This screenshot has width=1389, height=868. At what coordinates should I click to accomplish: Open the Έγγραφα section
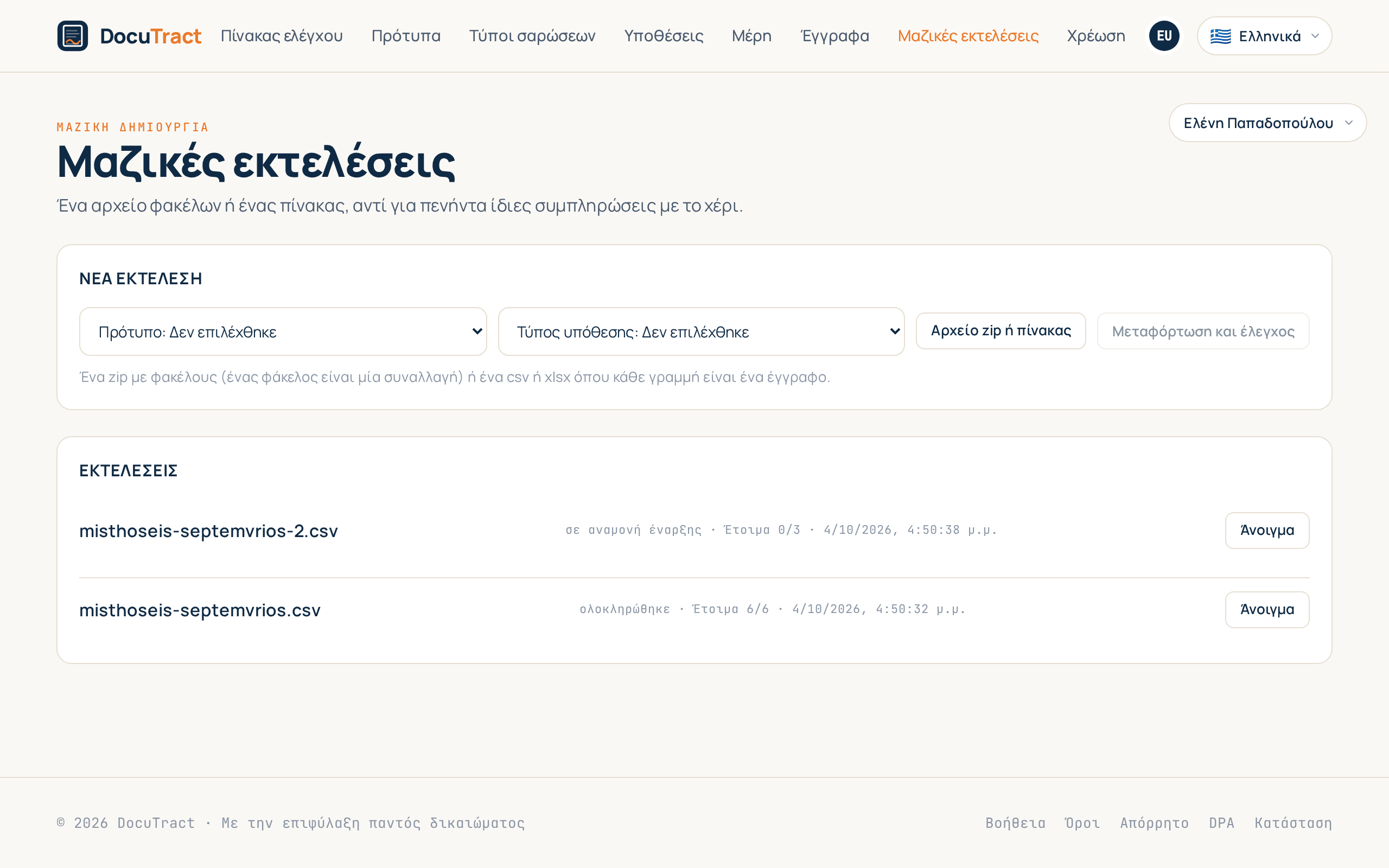tap(834, 36)
